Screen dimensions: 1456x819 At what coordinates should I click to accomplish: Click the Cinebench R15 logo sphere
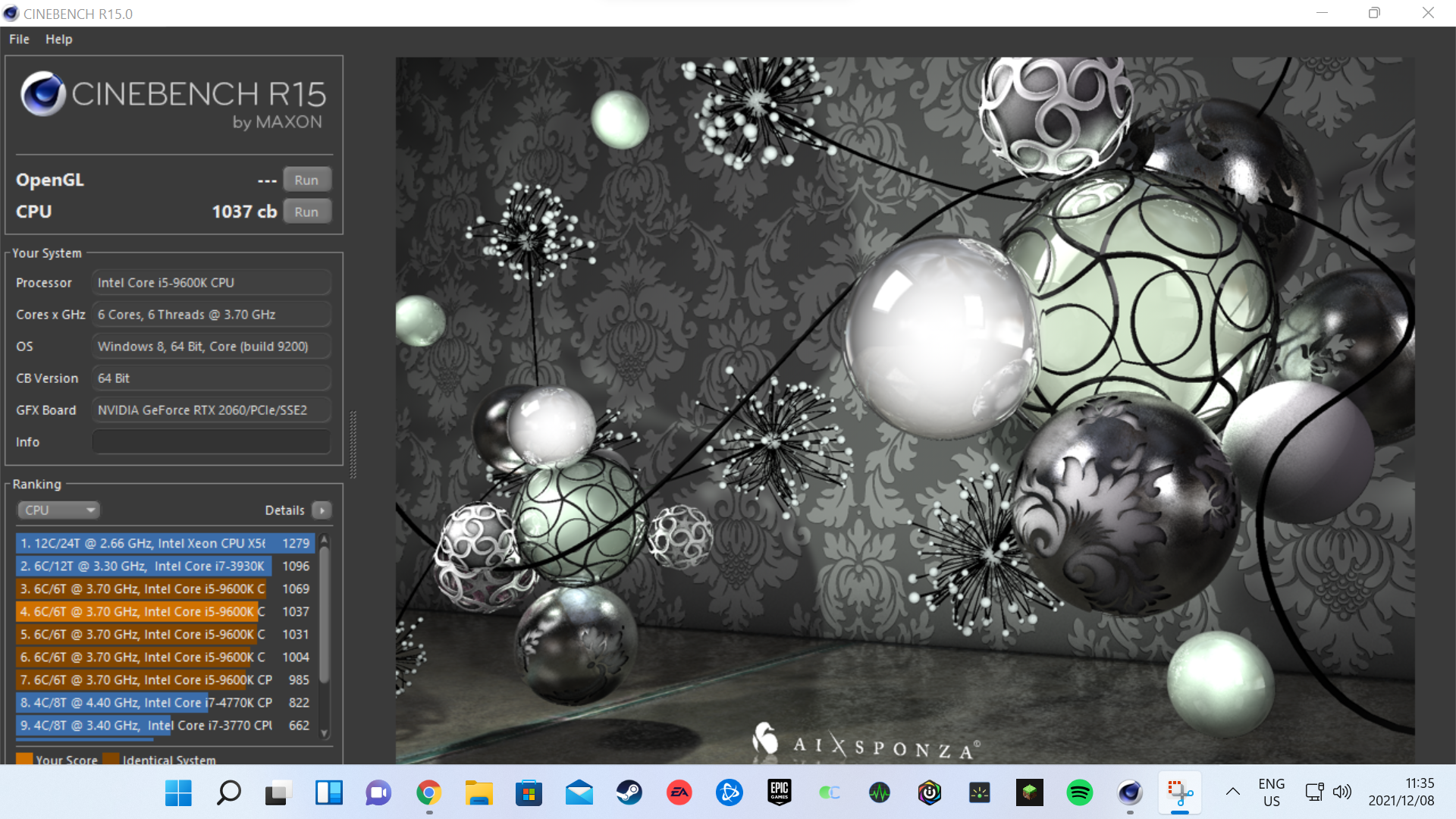tap(42, 93)
